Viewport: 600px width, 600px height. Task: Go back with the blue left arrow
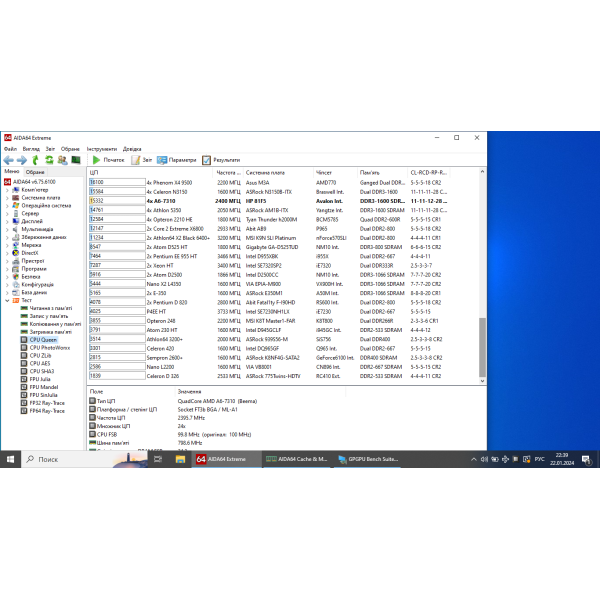[x=8, y=160]
